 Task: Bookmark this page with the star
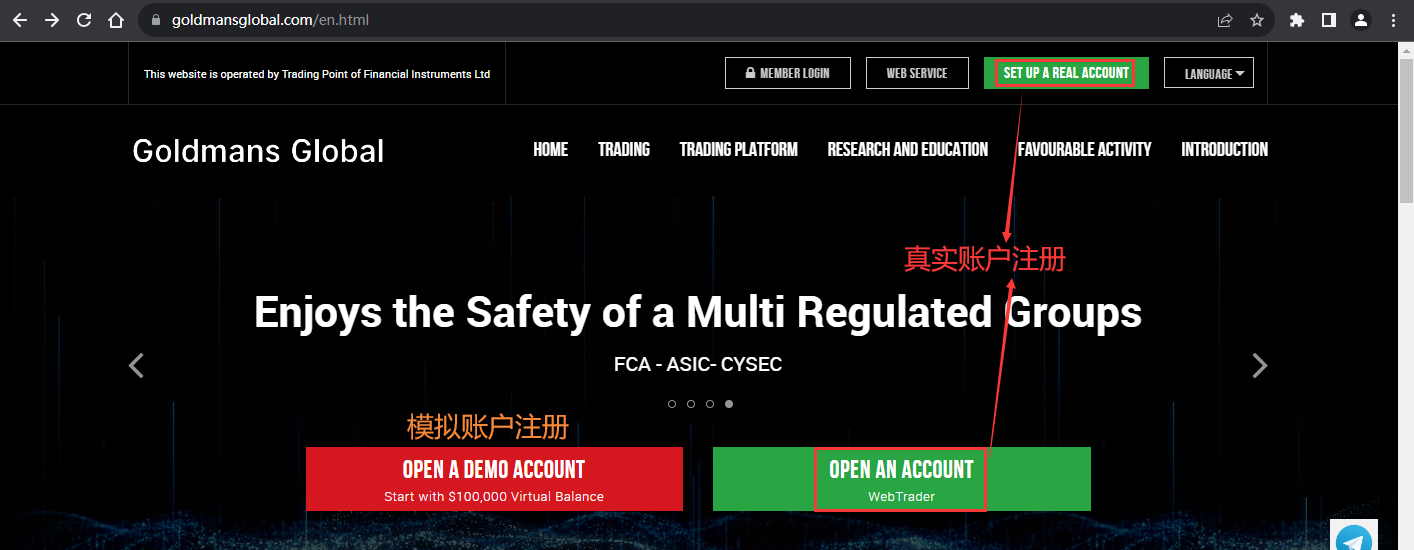(x=1257, y=20)
